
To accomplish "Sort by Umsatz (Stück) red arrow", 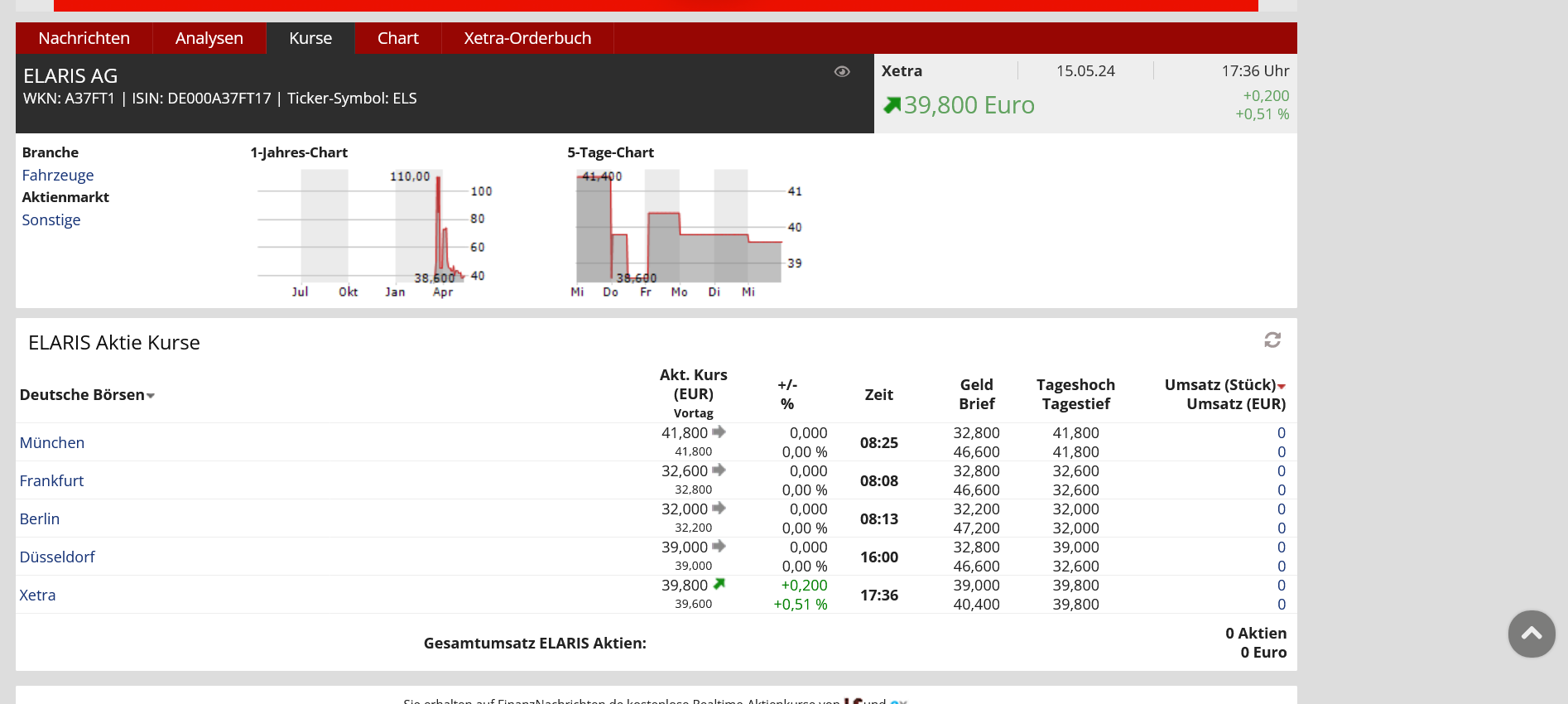I will 1282,387.
